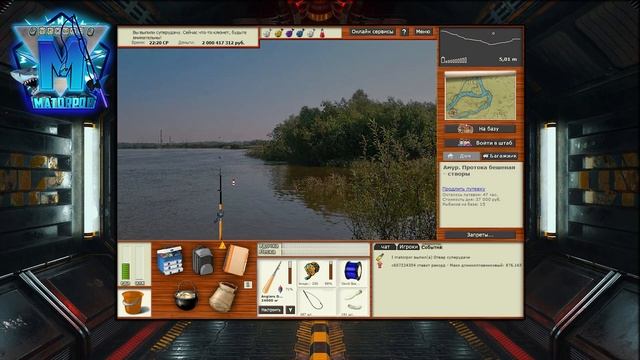Open the river map thumbnail
640x360 pixels.
point(480,96)
